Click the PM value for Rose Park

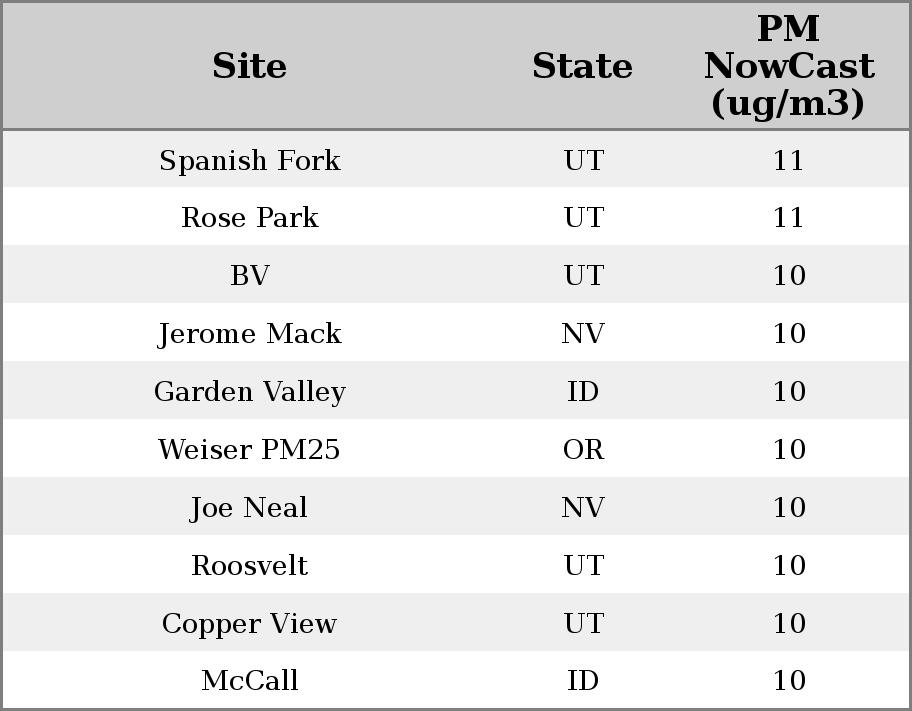coord(788,218)
